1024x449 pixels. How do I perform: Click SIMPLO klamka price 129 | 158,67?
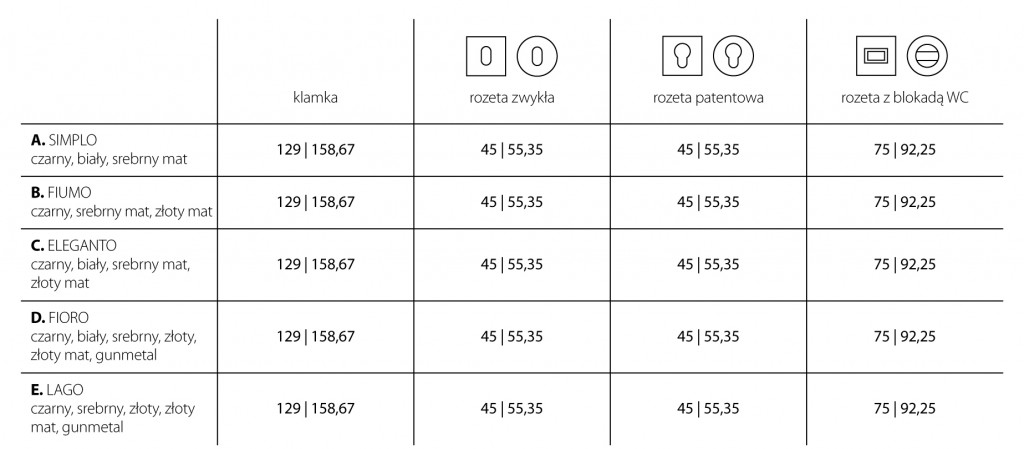pos(315,150)
